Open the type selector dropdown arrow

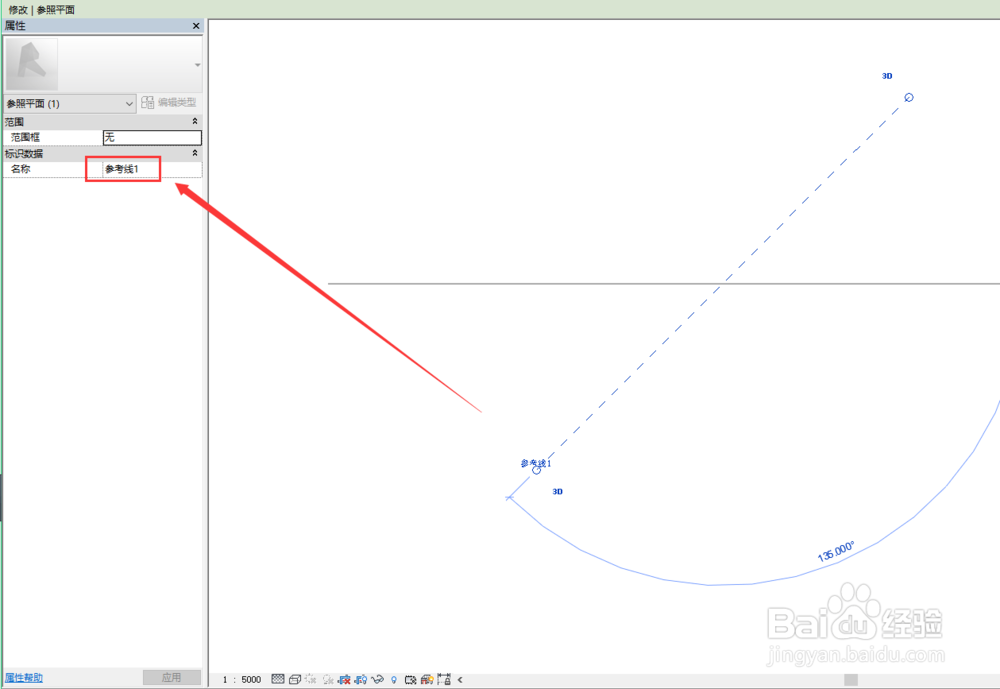[197, 64]
